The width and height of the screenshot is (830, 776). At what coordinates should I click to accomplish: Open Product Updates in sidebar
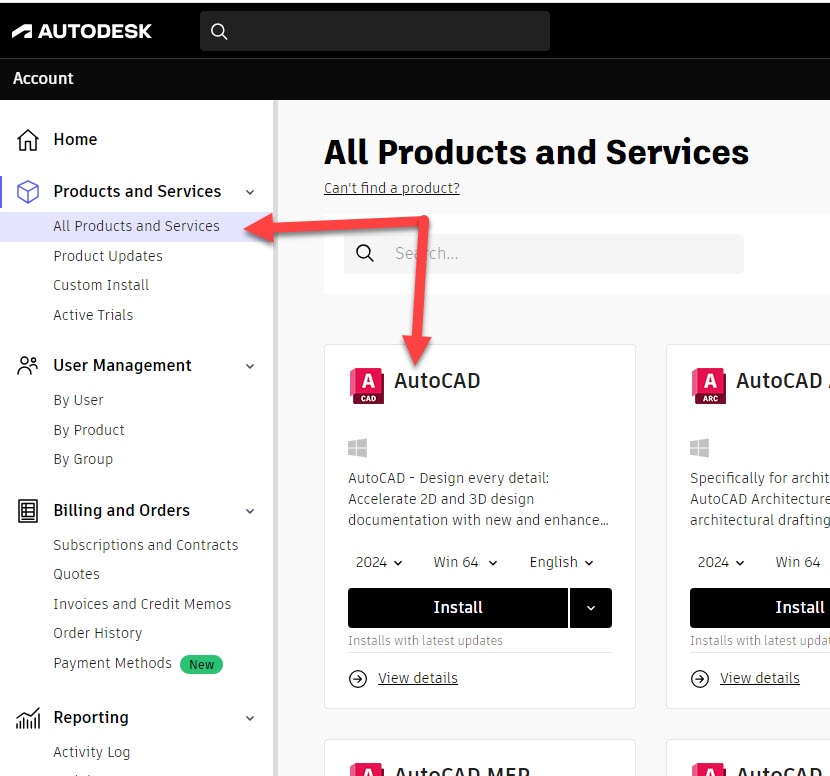click(x=107, y=256)
